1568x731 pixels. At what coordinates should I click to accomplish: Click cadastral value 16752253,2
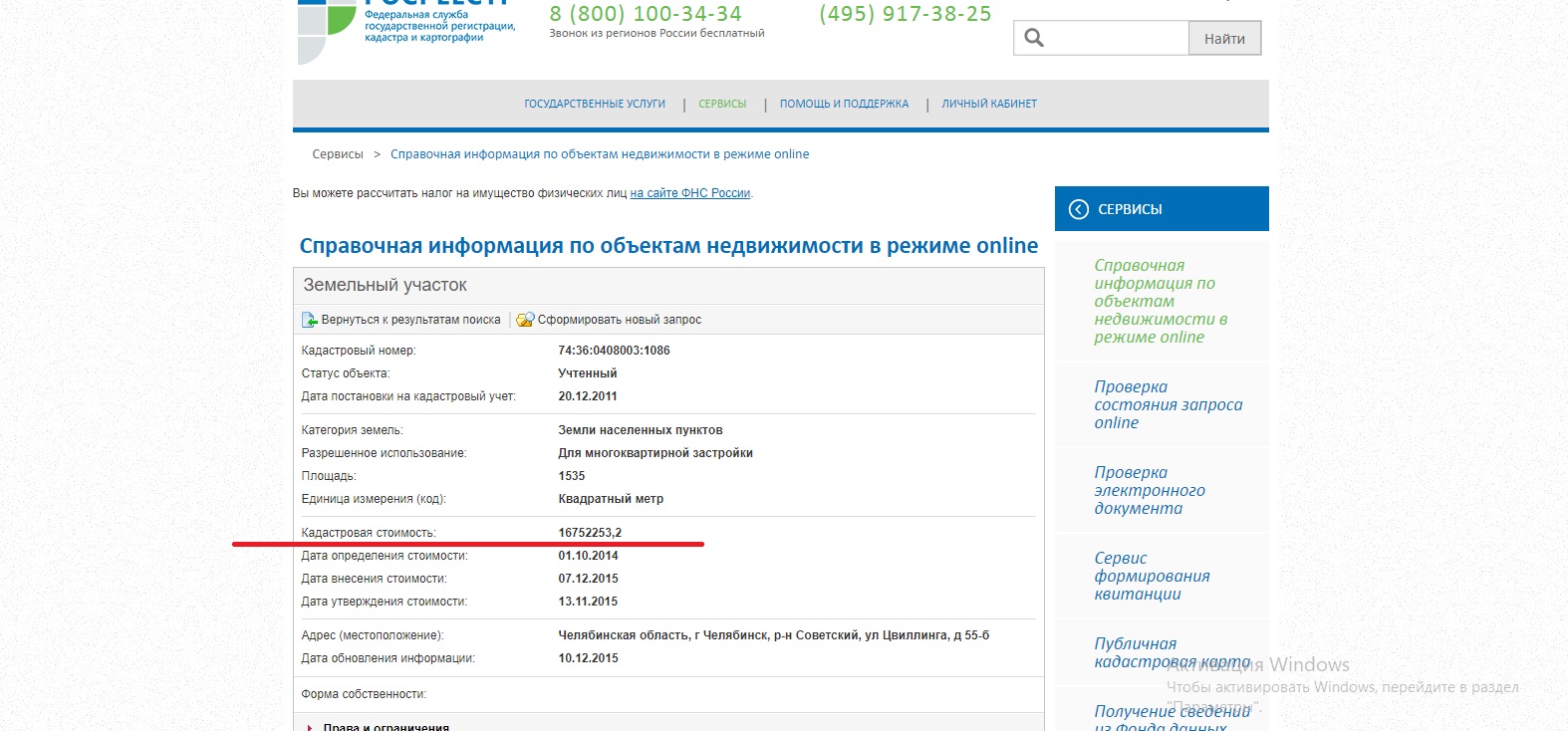(590, 533)
